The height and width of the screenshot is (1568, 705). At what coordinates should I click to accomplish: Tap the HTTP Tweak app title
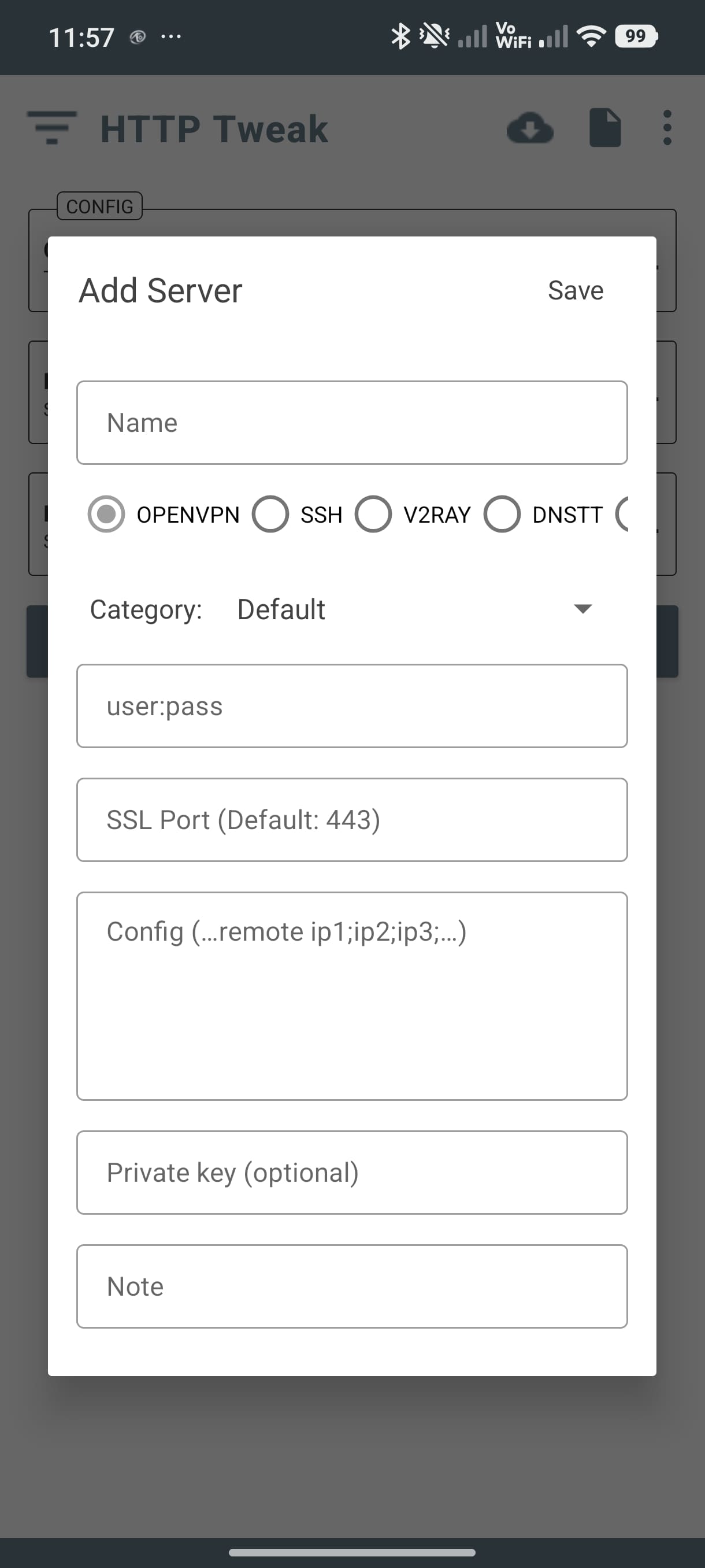[214, 129]
